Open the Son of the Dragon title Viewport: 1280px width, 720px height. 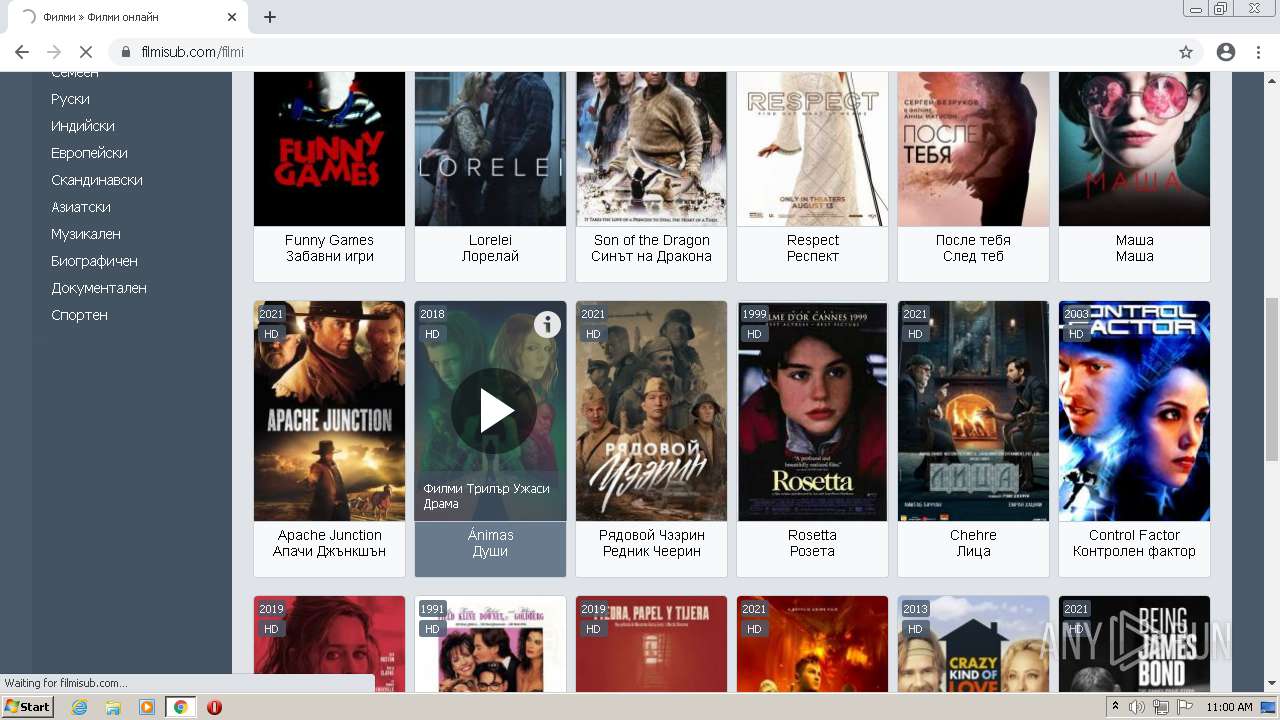click(651, 248)
